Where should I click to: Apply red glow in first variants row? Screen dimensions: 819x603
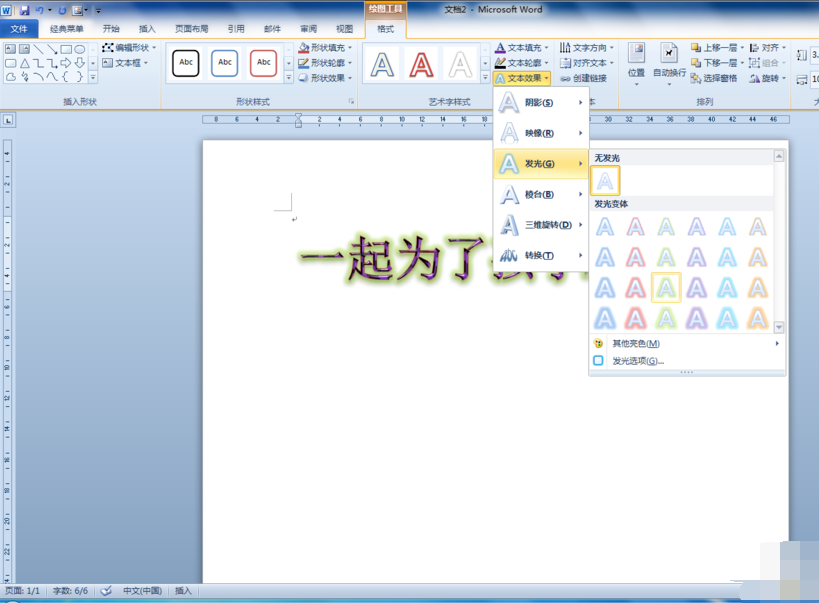[x=636, y=226]
